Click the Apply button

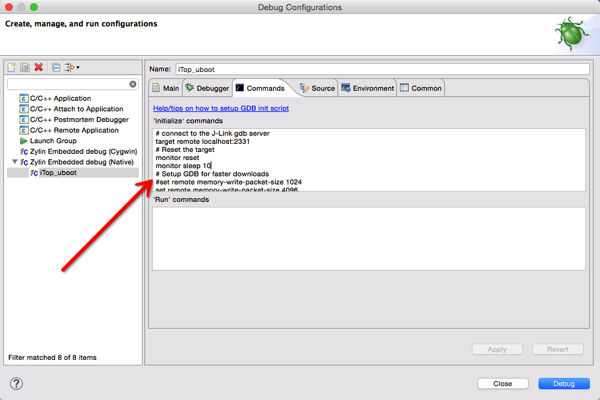pyautogui.click(x=497, y=349)
